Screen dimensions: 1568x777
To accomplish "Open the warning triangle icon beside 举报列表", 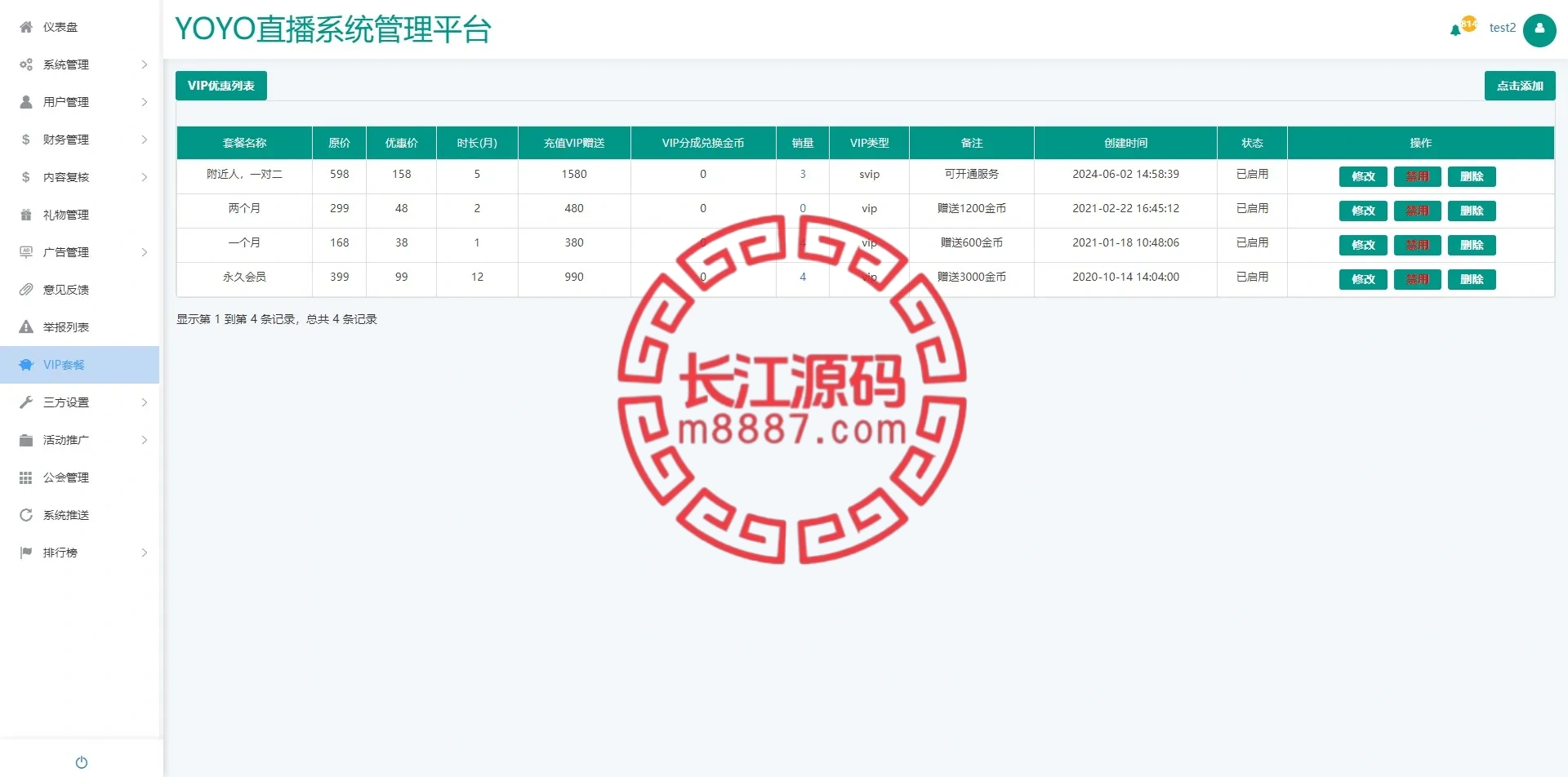I will (x=26, y=327).
